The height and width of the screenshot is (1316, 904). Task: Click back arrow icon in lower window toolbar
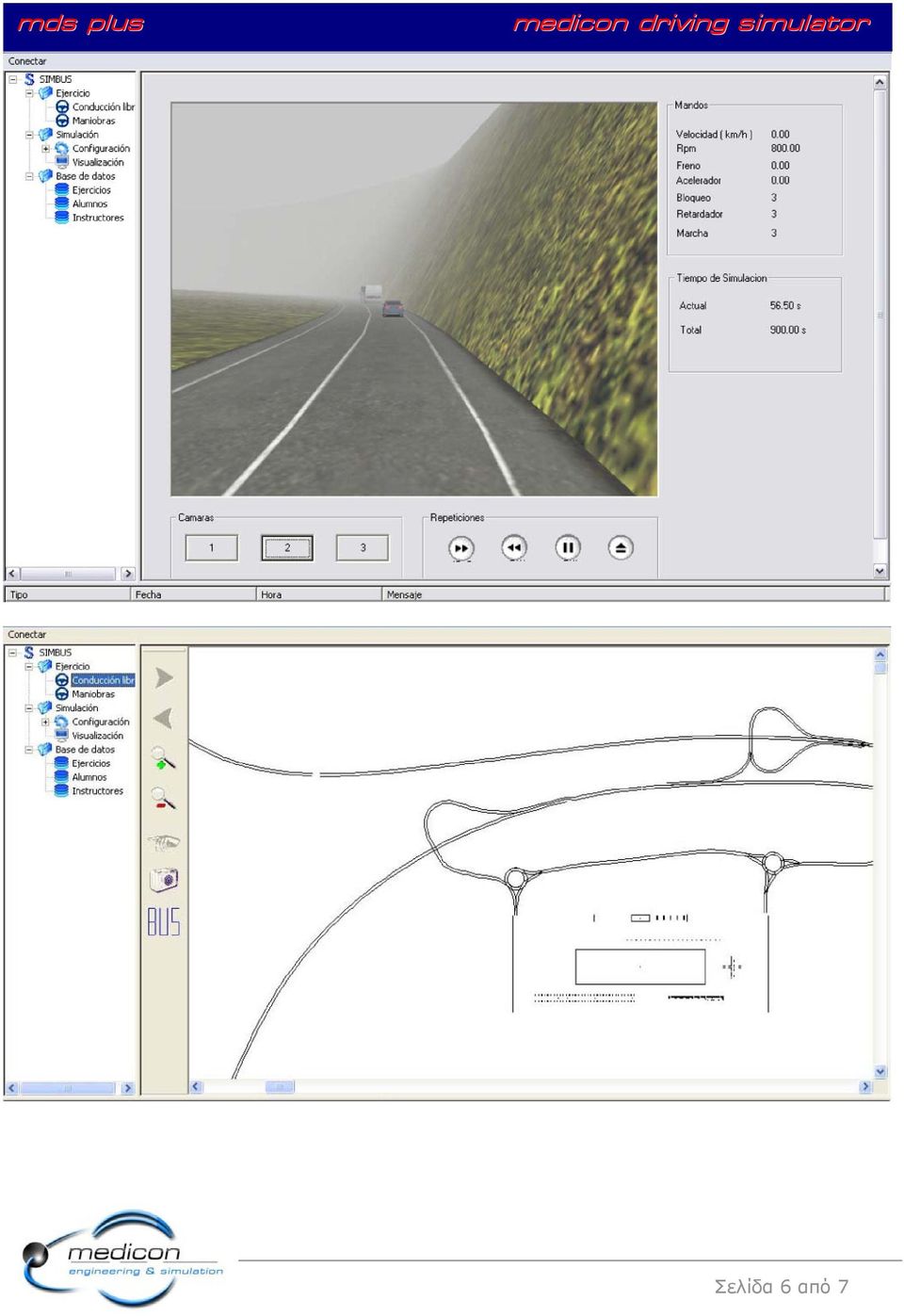click(164, 718)
